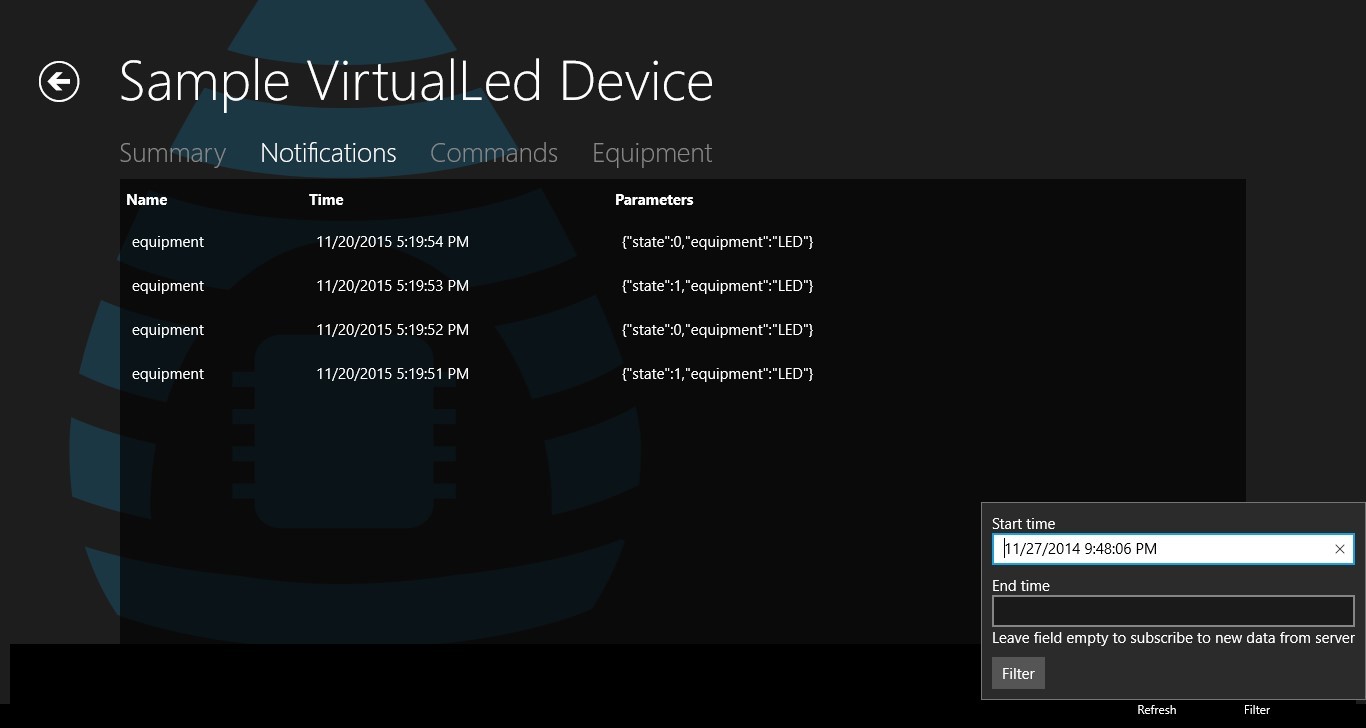Click the Sample VirtualLed Device title
Image resolution: width=1366 pixels, height=728 pixels.
[x=416, y=81]
